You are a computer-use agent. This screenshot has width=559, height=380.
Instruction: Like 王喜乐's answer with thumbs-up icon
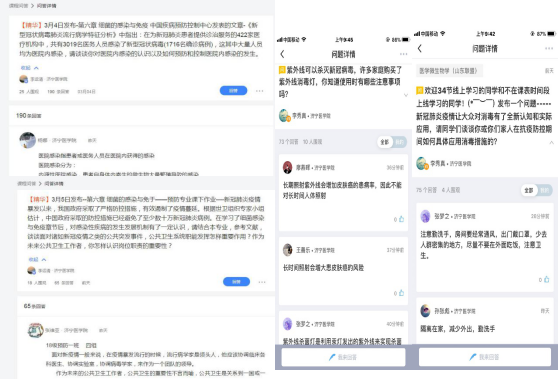pyautogui.click(x=401, y=293)
